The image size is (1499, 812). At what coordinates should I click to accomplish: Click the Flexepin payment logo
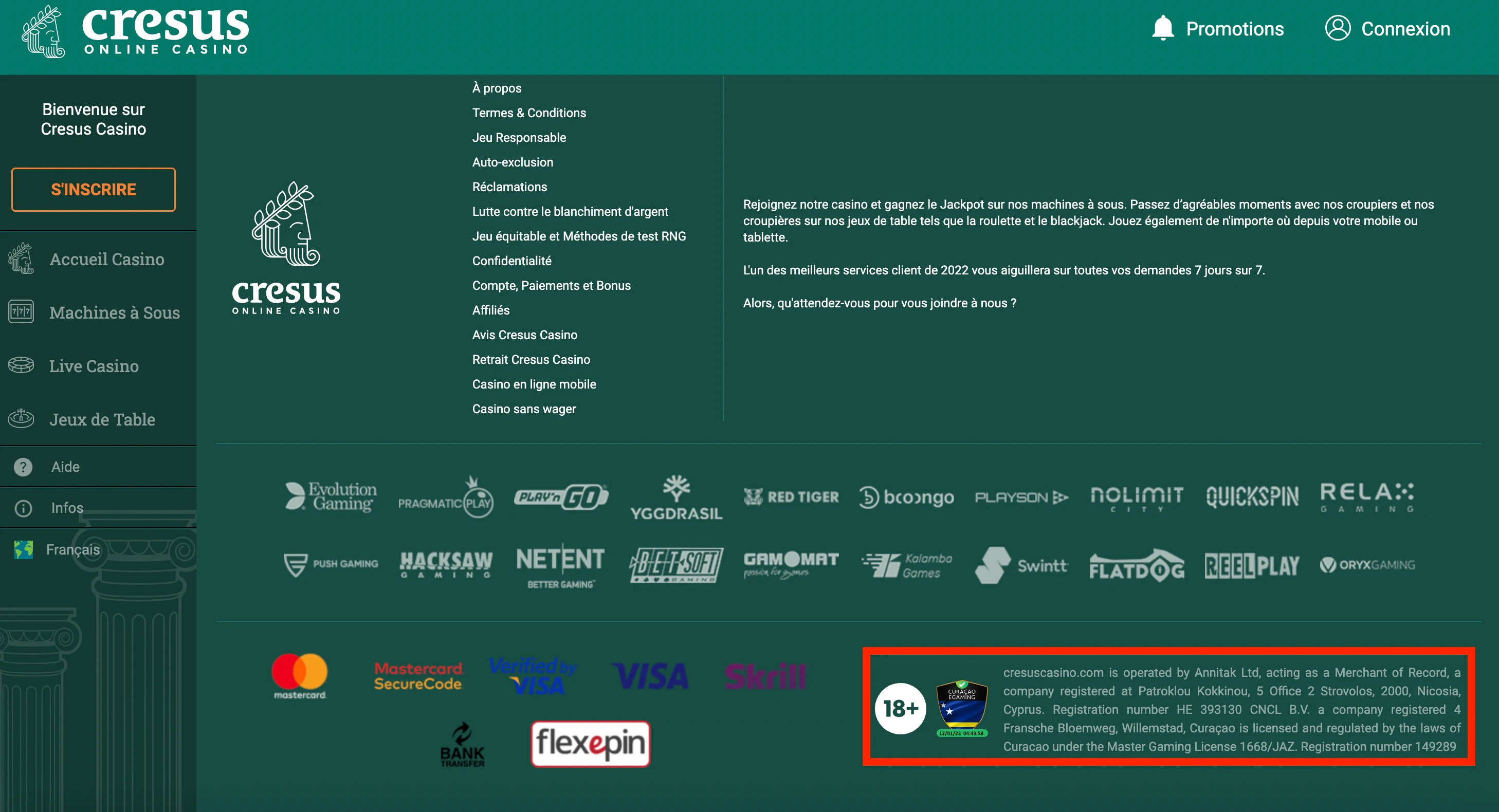(590, 744)
